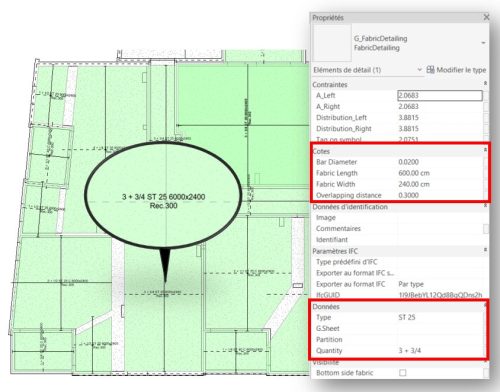Collapse the Cotes section
Image resolution: width=500 pixels, height=392 pixels.
click(x=486, y=151)
